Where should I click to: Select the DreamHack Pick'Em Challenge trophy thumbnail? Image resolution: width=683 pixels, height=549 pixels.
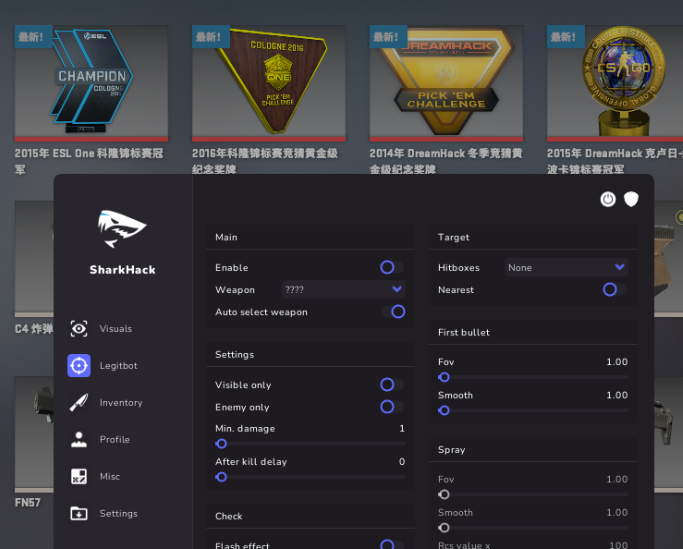tap(446, 83)
